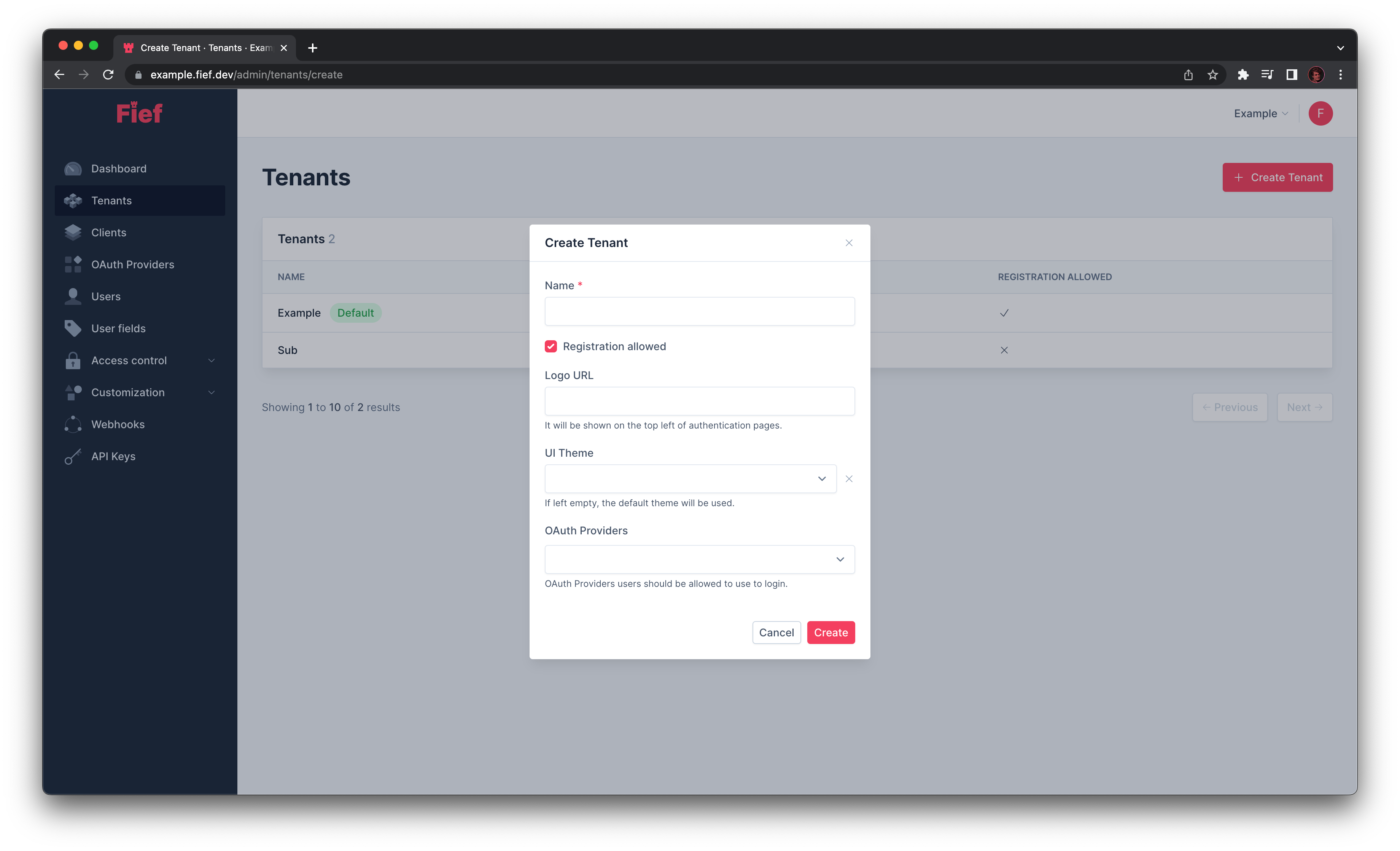Cancel the Create Tenant dialog
The image size is (1400, 851).
coord(776,632)
